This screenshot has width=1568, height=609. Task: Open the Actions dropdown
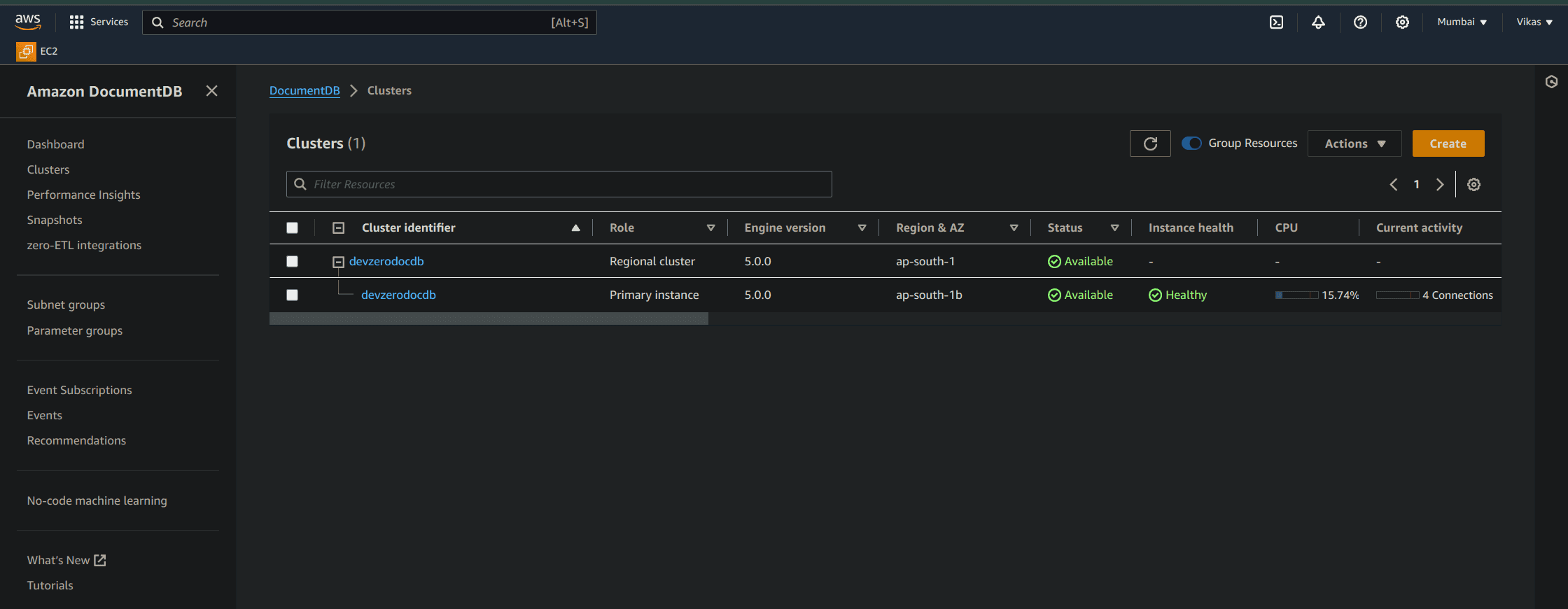click(x=1354, y=143)
